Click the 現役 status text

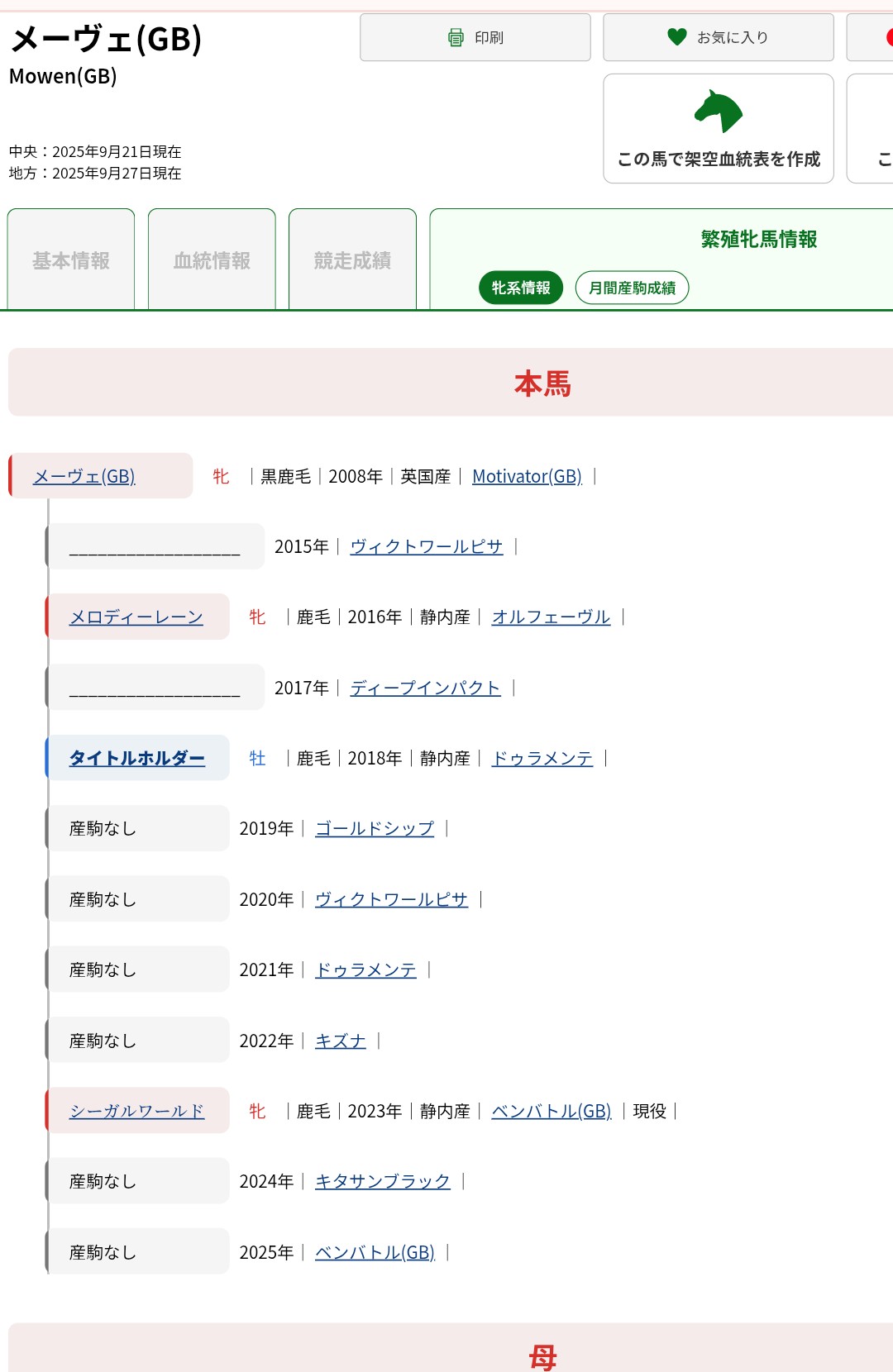point(650,1112)
